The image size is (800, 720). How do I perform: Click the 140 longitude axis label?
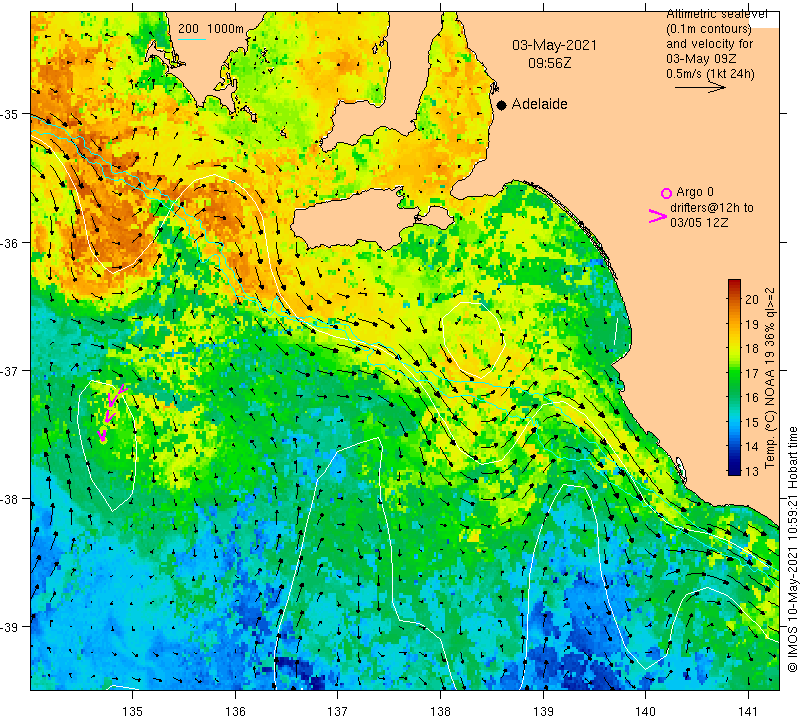[645, 711]
